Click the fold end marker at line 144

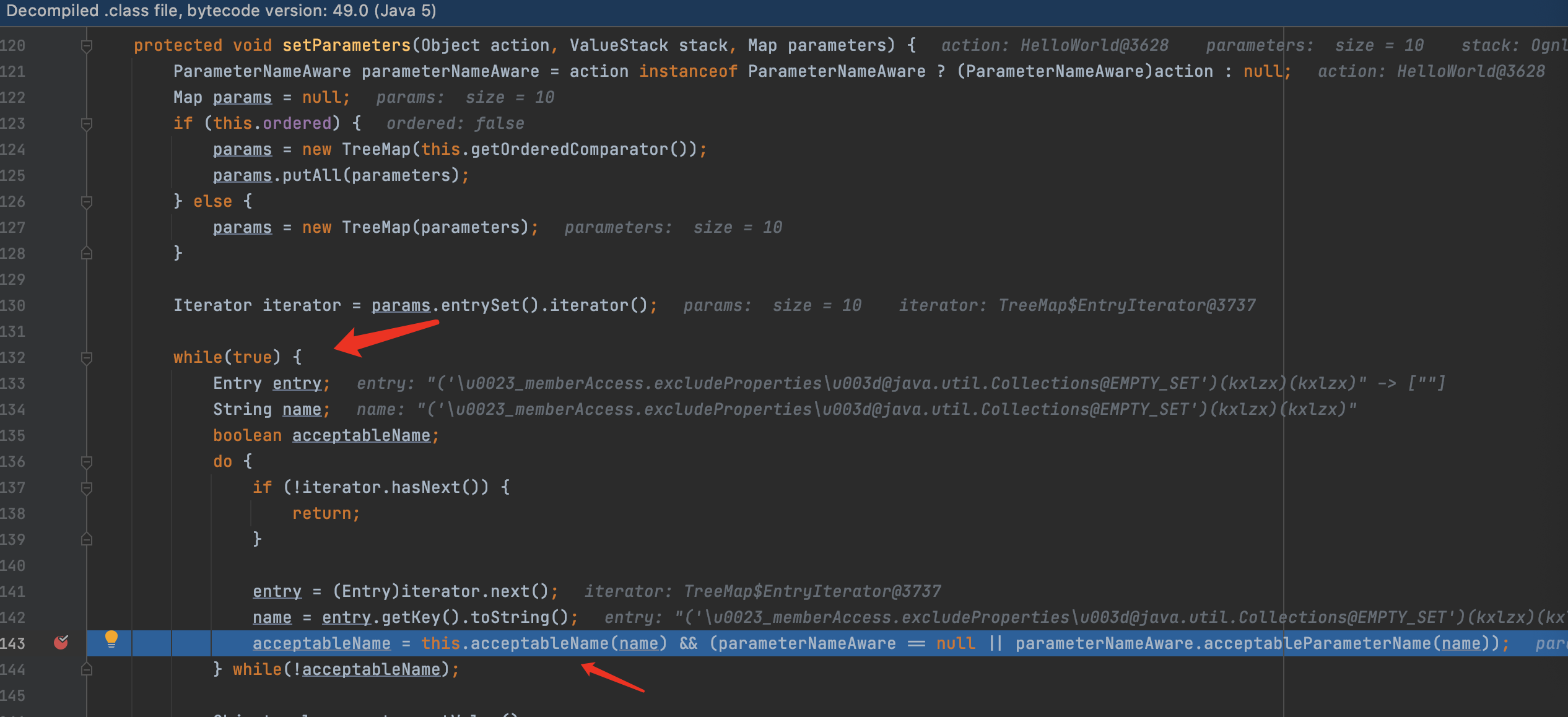pos(87,669)
